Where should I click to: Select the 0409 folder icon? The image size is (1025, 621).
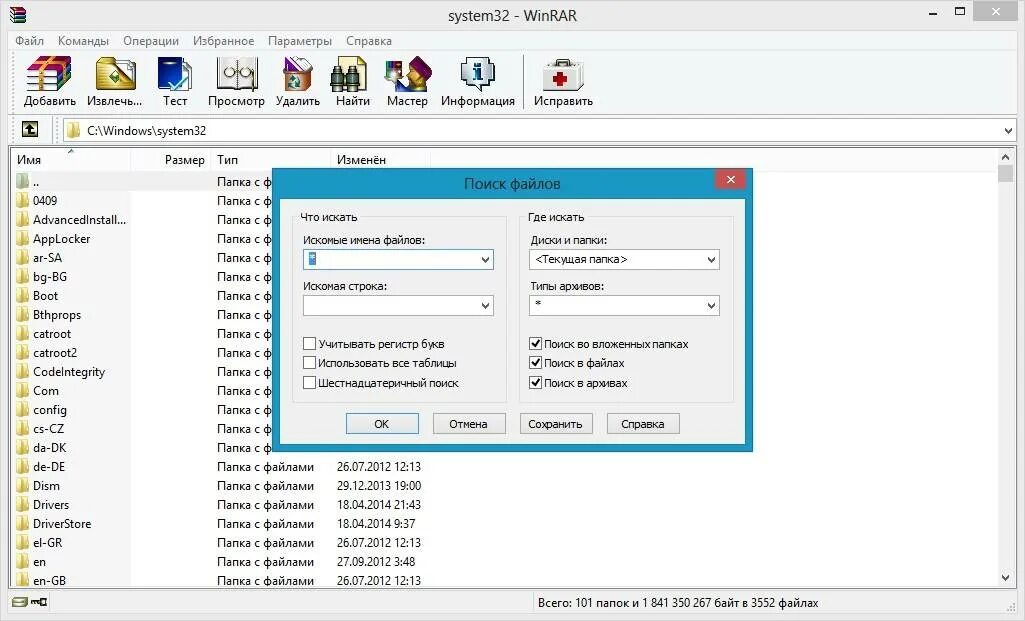(x=23, y=200)
